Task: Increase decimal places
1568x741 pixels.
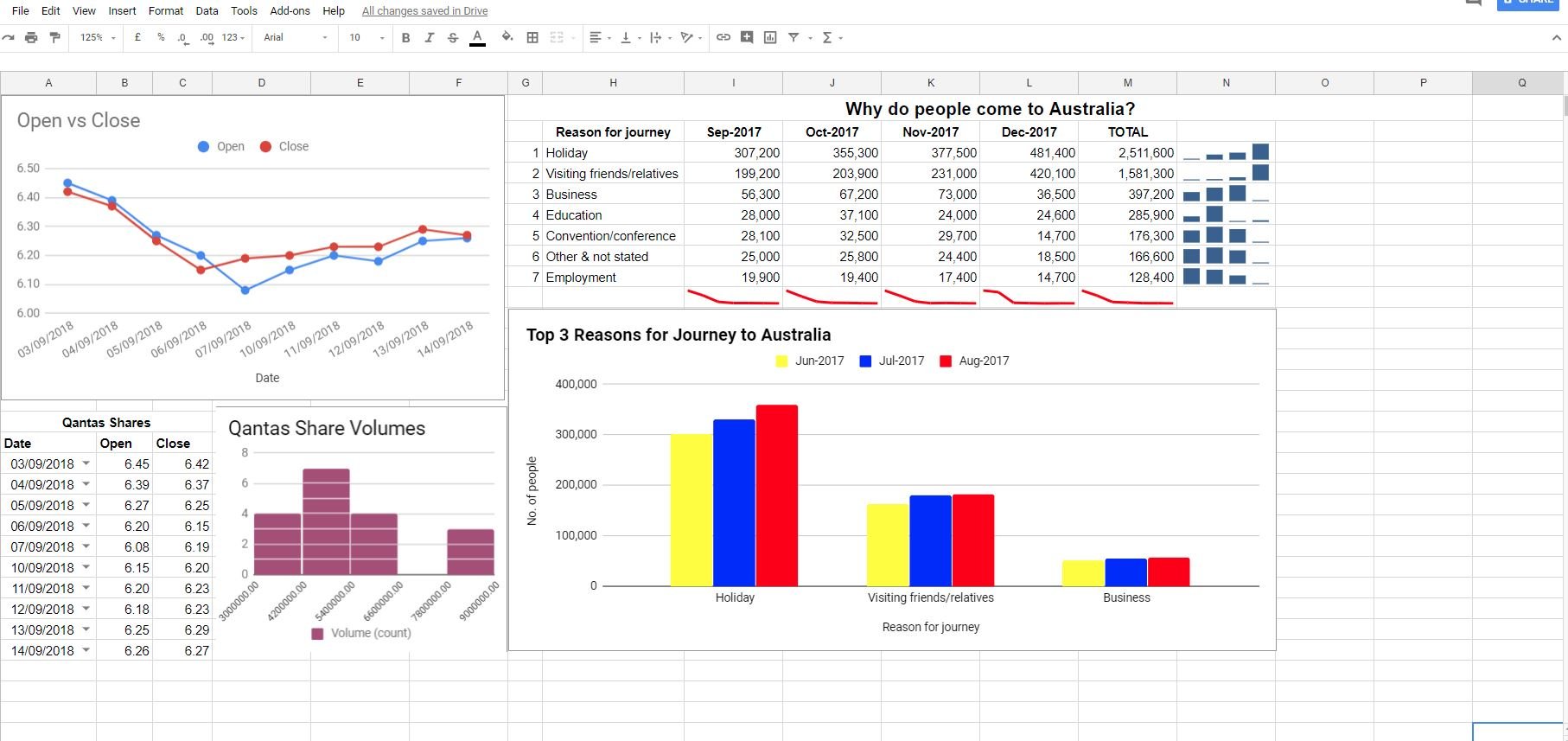Action: pyautogui.click(x=207, y=38)
